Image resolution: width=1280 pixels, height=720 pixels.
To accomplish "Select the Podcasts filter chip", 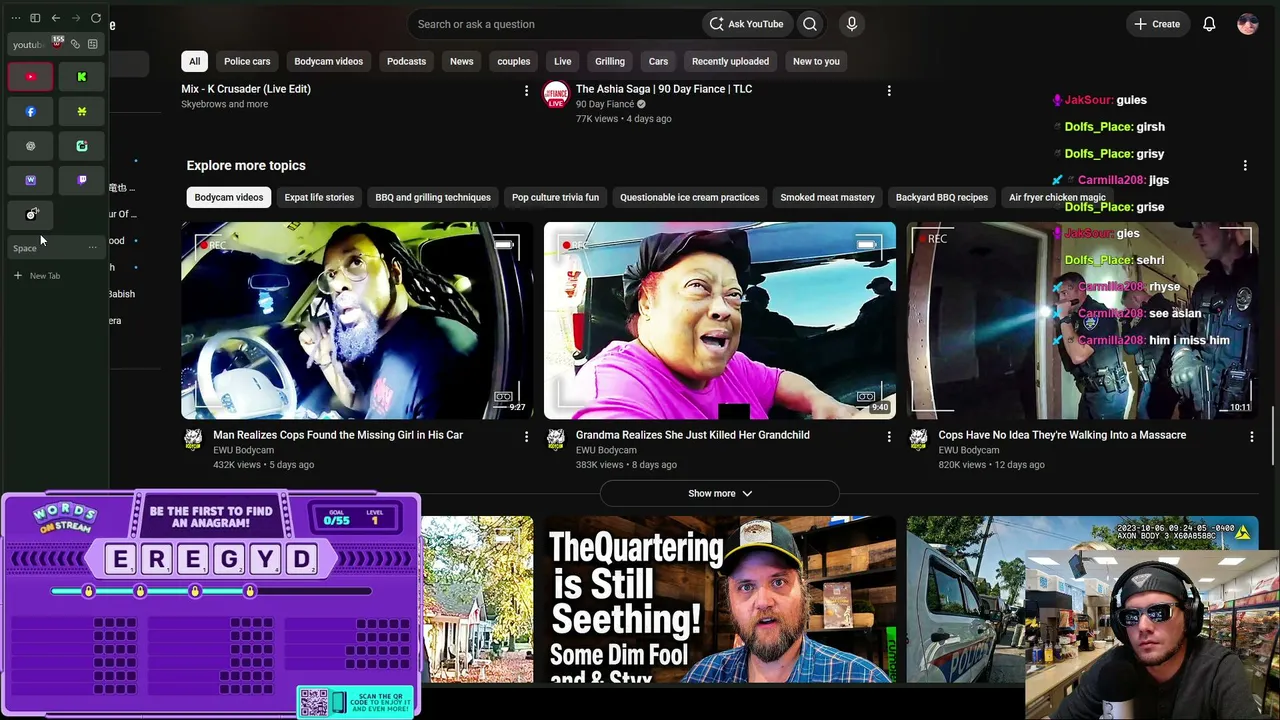I will pos(406,61).
